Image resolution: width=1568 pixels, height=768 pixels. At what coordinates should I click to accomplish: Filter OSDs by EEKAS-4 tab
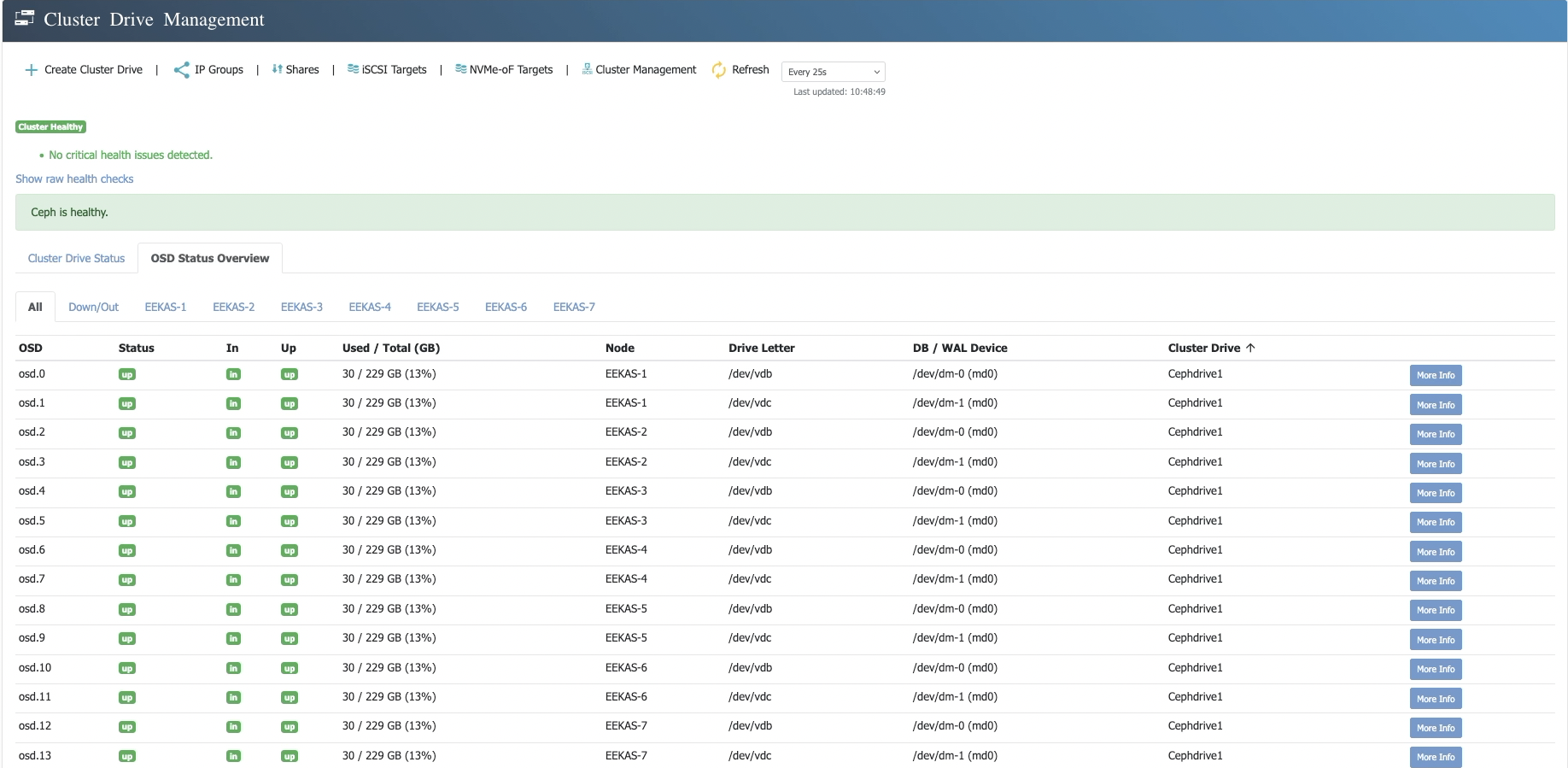[370, 307]
